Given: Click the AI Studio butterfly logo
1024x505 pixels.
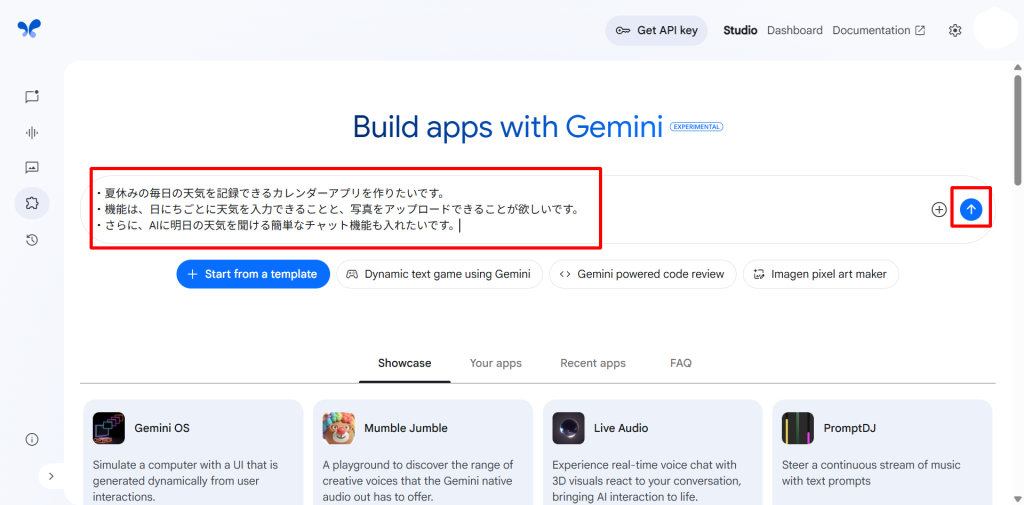Looking at the screenshot, I should [29, 28].
